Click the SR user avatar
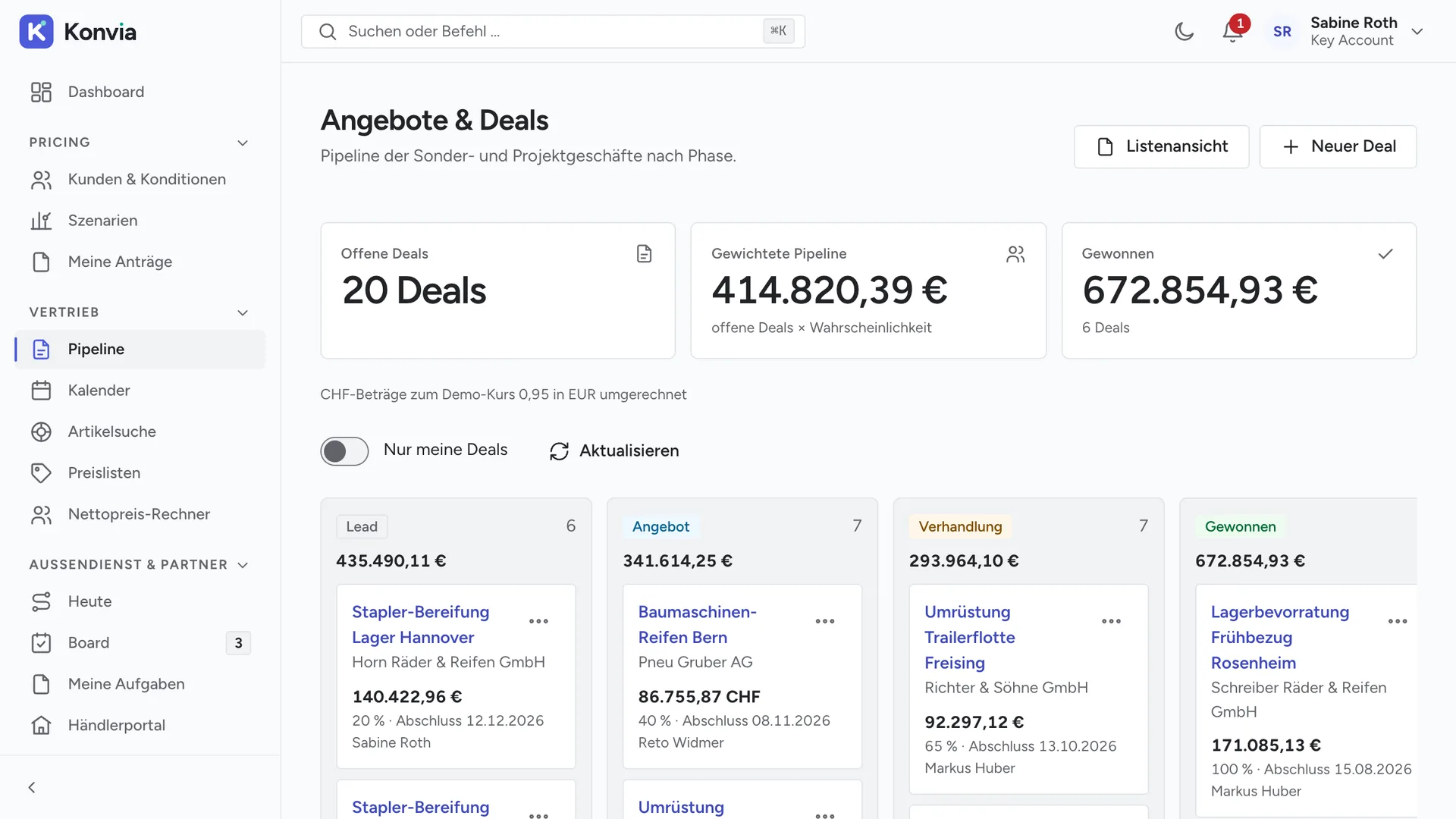 tap(1282, 32)
